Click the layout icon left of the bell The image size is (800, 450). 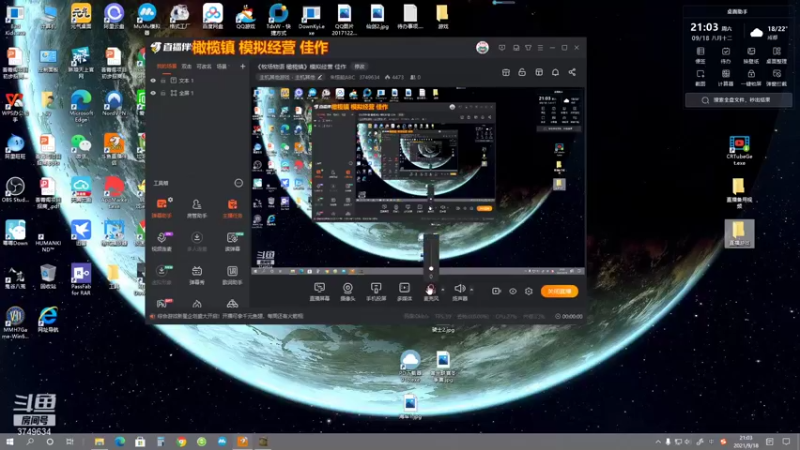(539, 72)
